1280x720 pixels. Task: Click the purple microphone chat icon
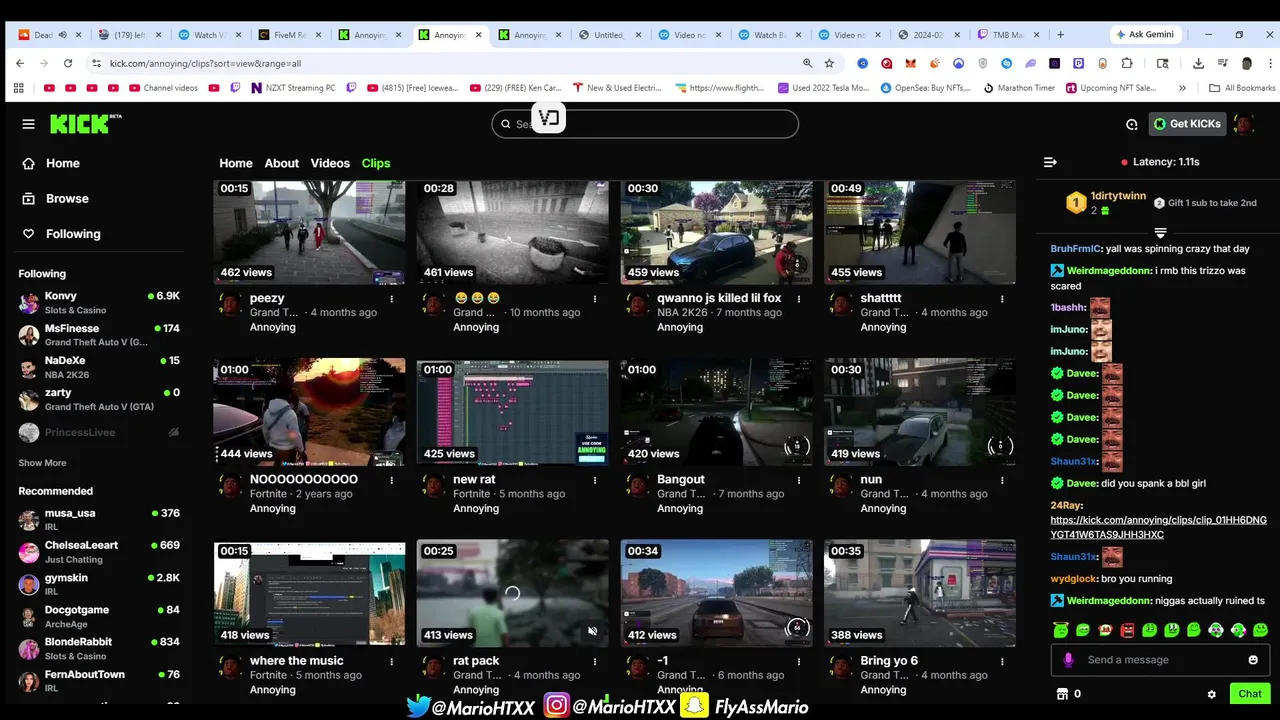1068,660
